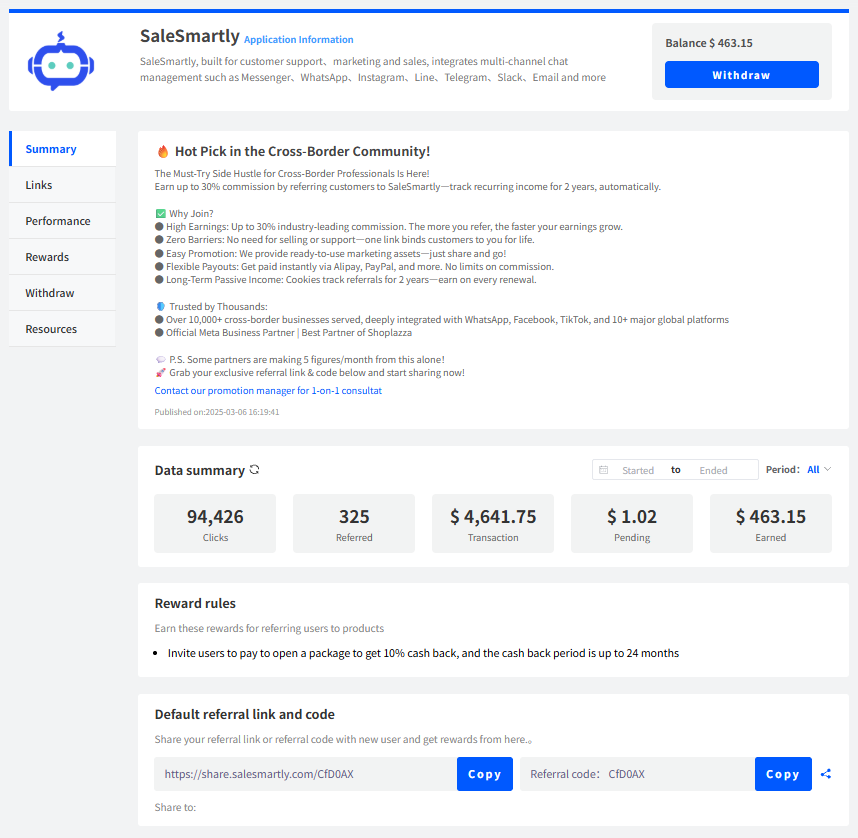Click the fire emoji icon by Hot Pick
The height and width of the screenshot is (838, 858).
[163, 151]
